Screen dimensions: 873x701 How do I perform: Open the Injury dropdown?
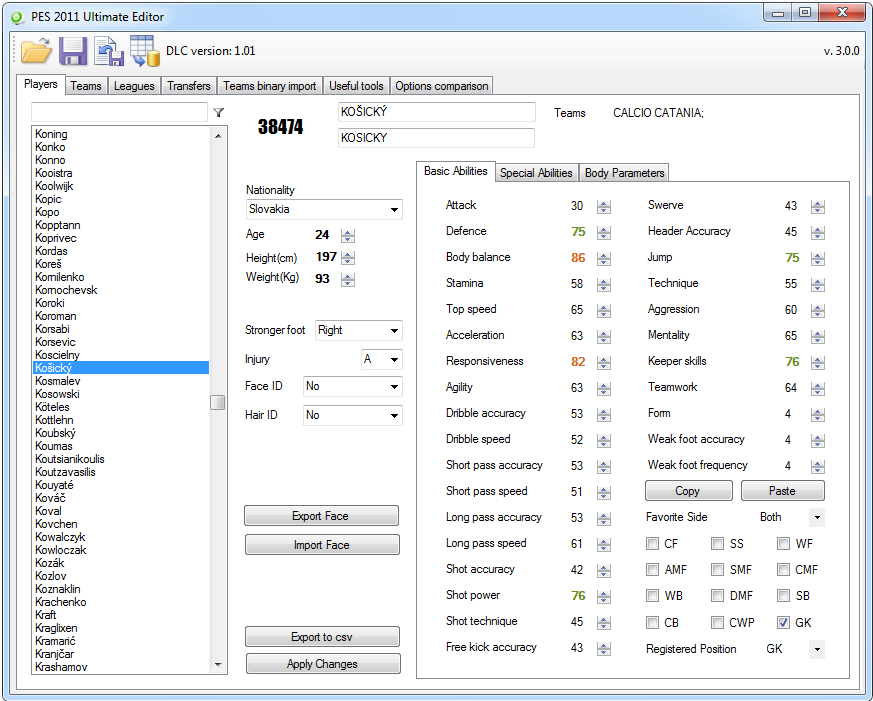click(381, 360)
